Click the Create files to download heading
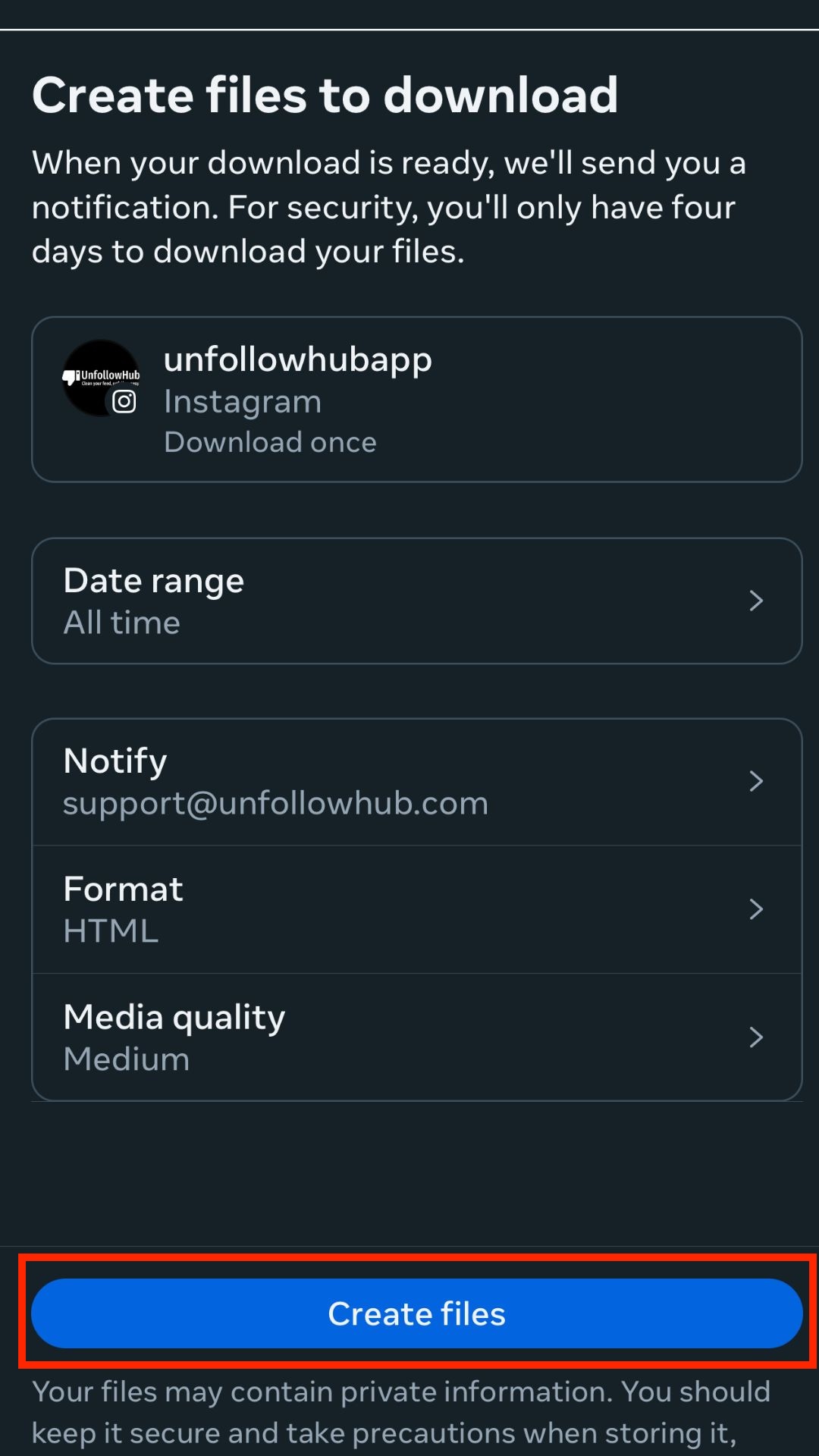The image size is (819, 1456). (x=325, y=96)
